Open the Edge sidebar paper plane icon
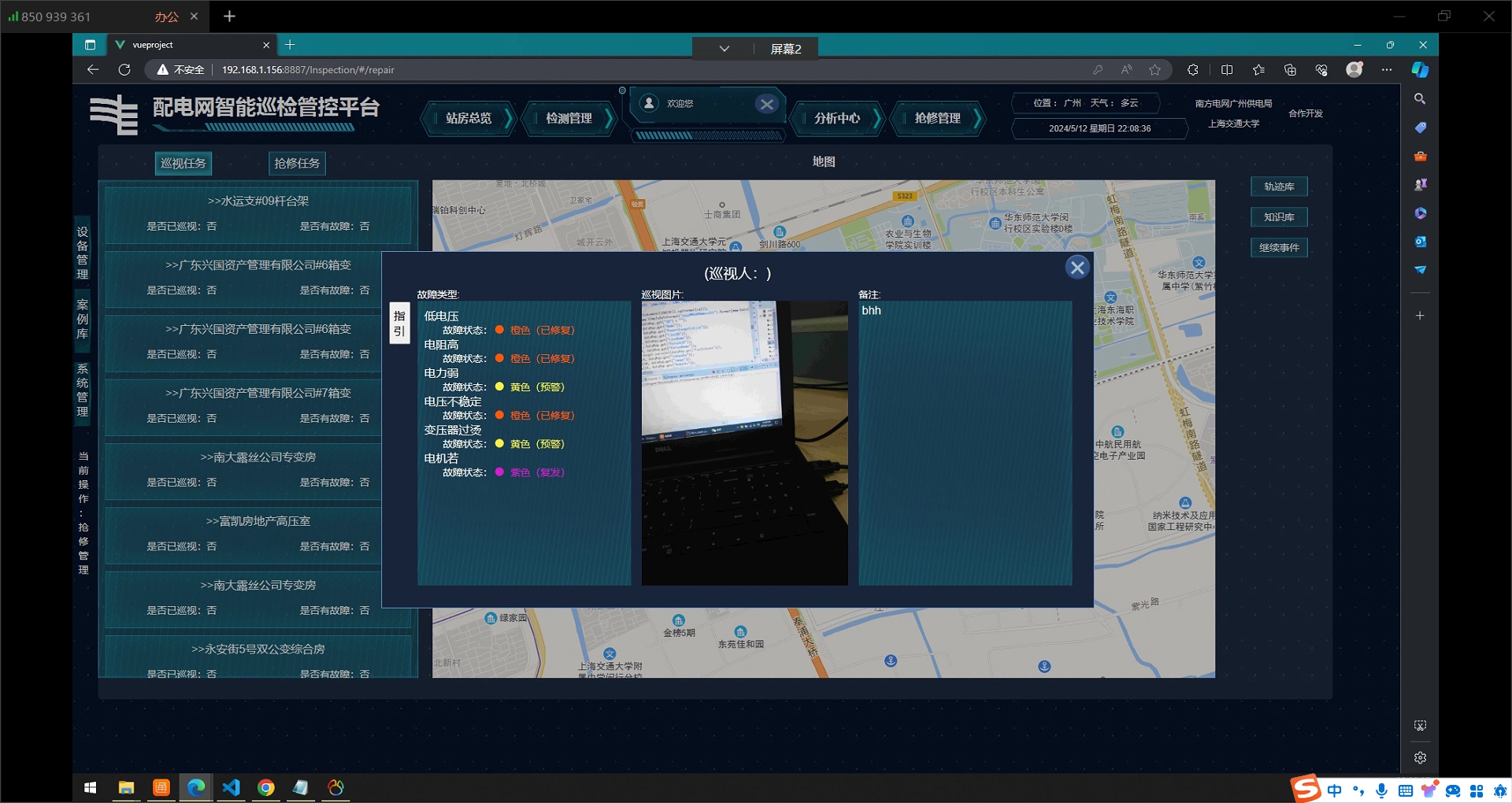The image size is (1512, 803). (1420, 269)
